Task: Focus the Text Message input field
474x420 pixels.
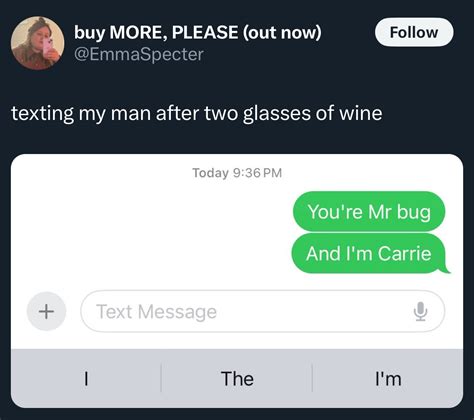Action: [x=262, y=311]
